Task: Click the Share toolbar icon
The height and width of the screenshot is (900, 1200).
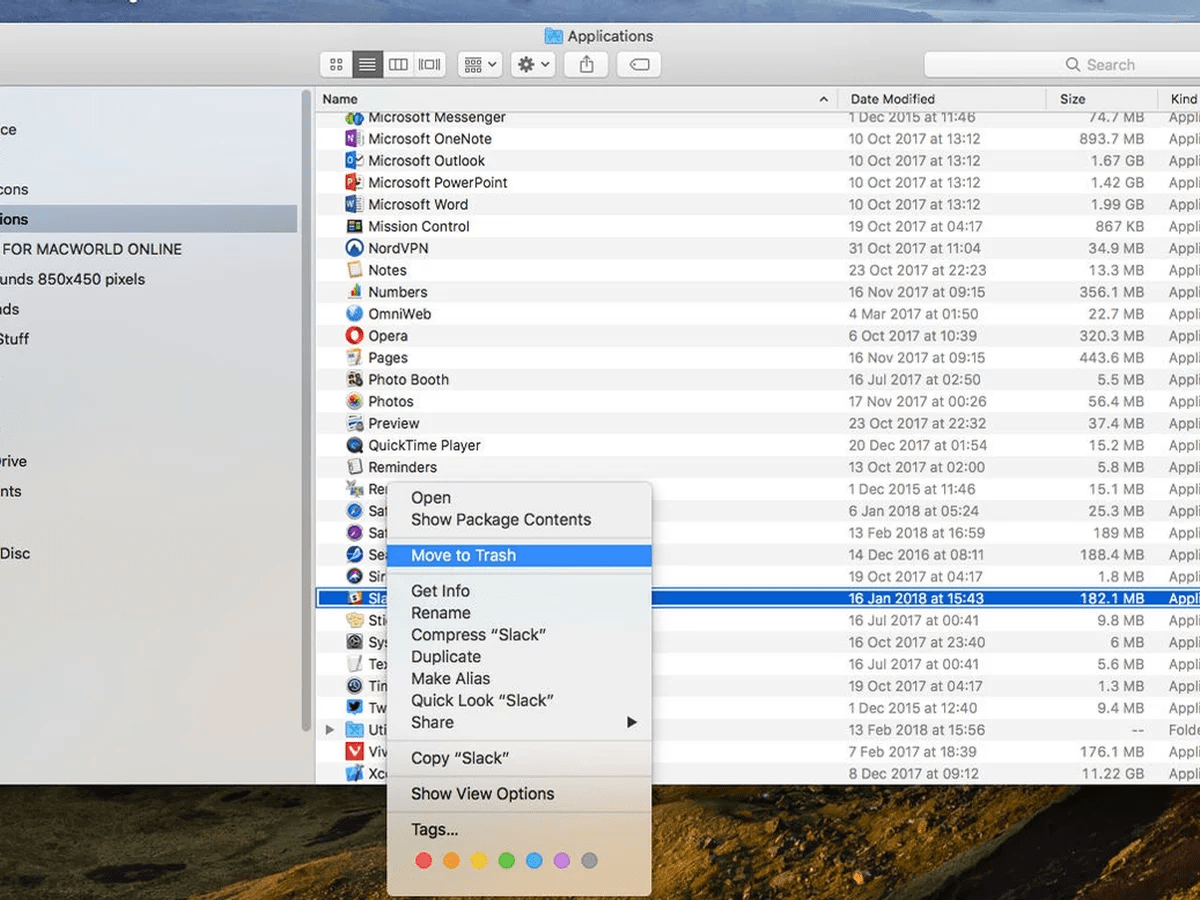Action: point(585,64)
